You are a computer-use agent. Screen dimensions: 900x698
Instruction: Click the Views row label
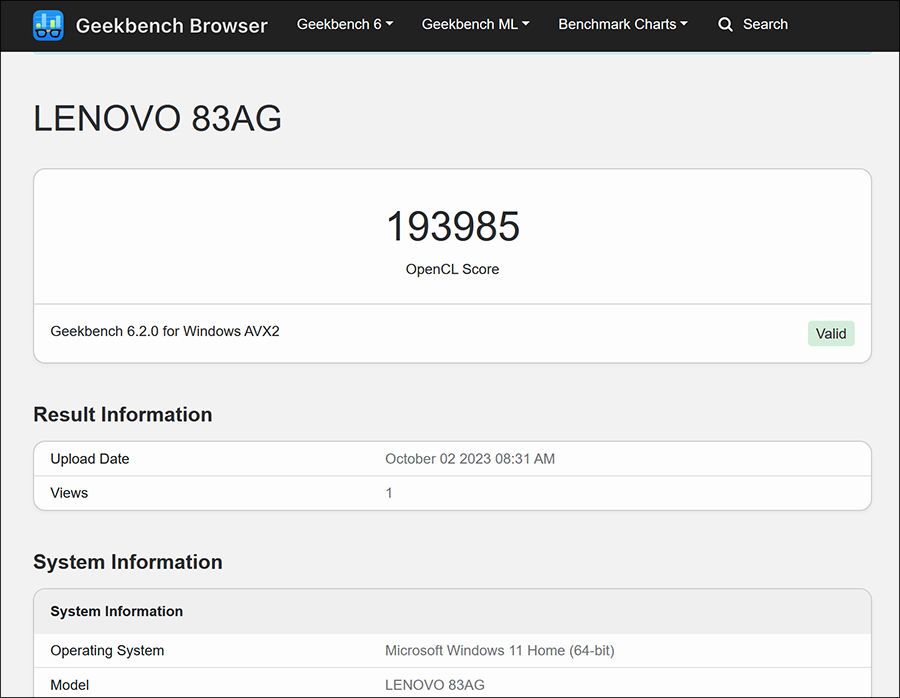pyautogui.click(x=69, y=493)
